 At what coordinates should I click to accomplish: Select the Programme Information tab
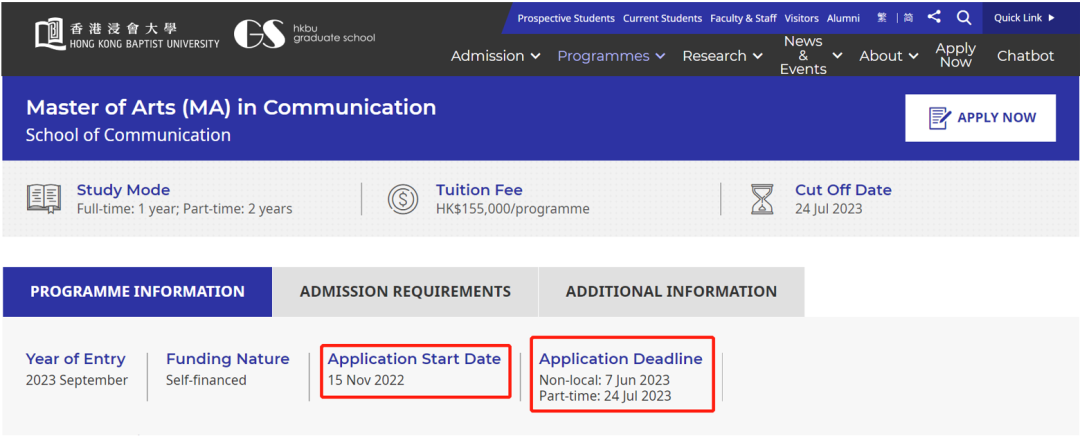pyautogui.click(x=137, y=292)
